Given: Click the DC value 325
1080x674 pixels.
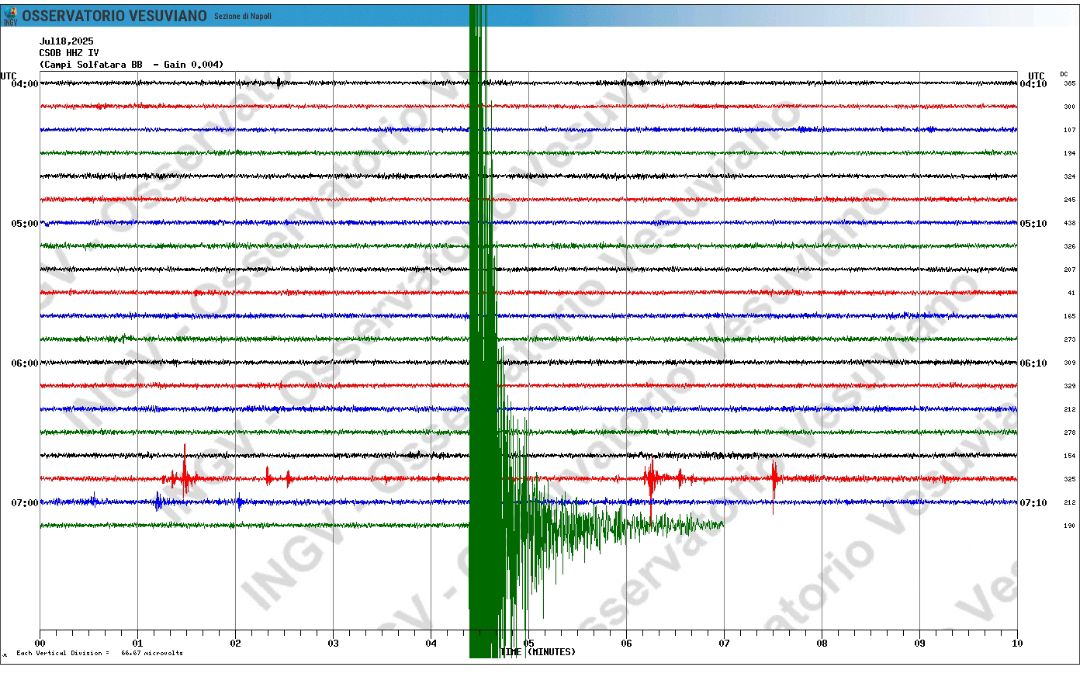Looking at the screenshot, I should coord(1069,479).
